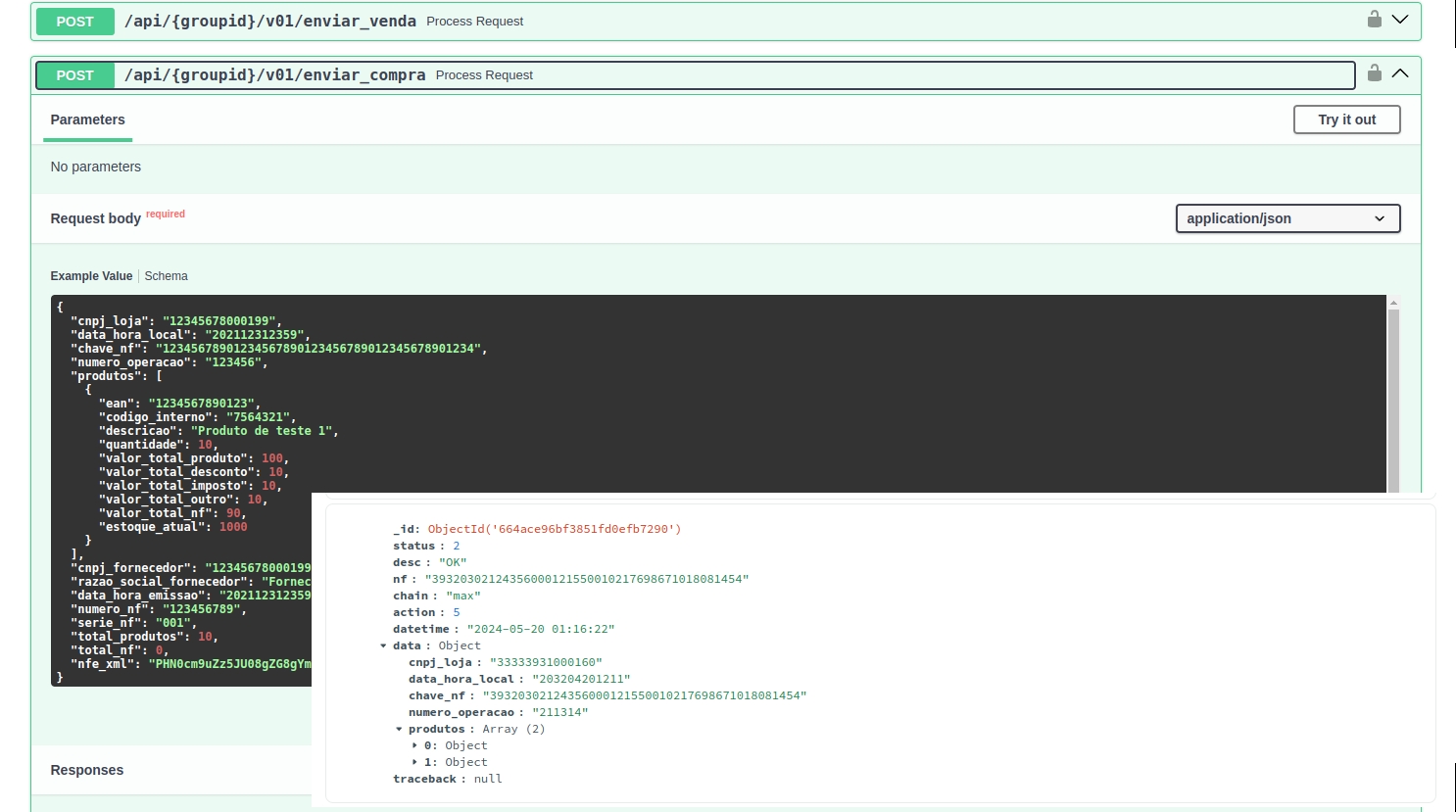Click the data_hora_local value 203204201211
The image size is (1456, 812).
click(x=581, y=679)
